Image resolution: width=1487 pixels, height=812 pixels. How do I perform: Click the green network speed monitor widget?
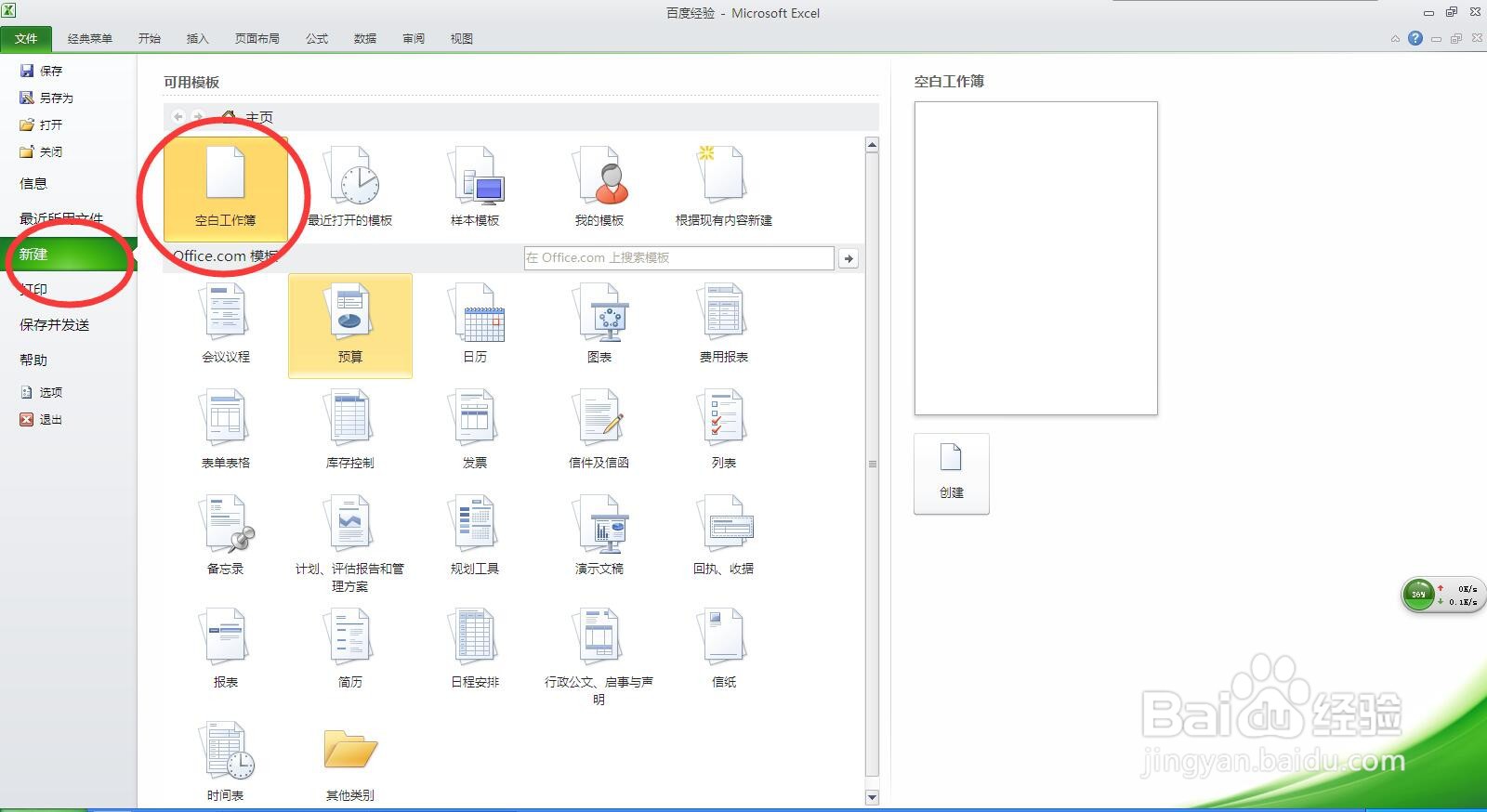(1442, 595)
